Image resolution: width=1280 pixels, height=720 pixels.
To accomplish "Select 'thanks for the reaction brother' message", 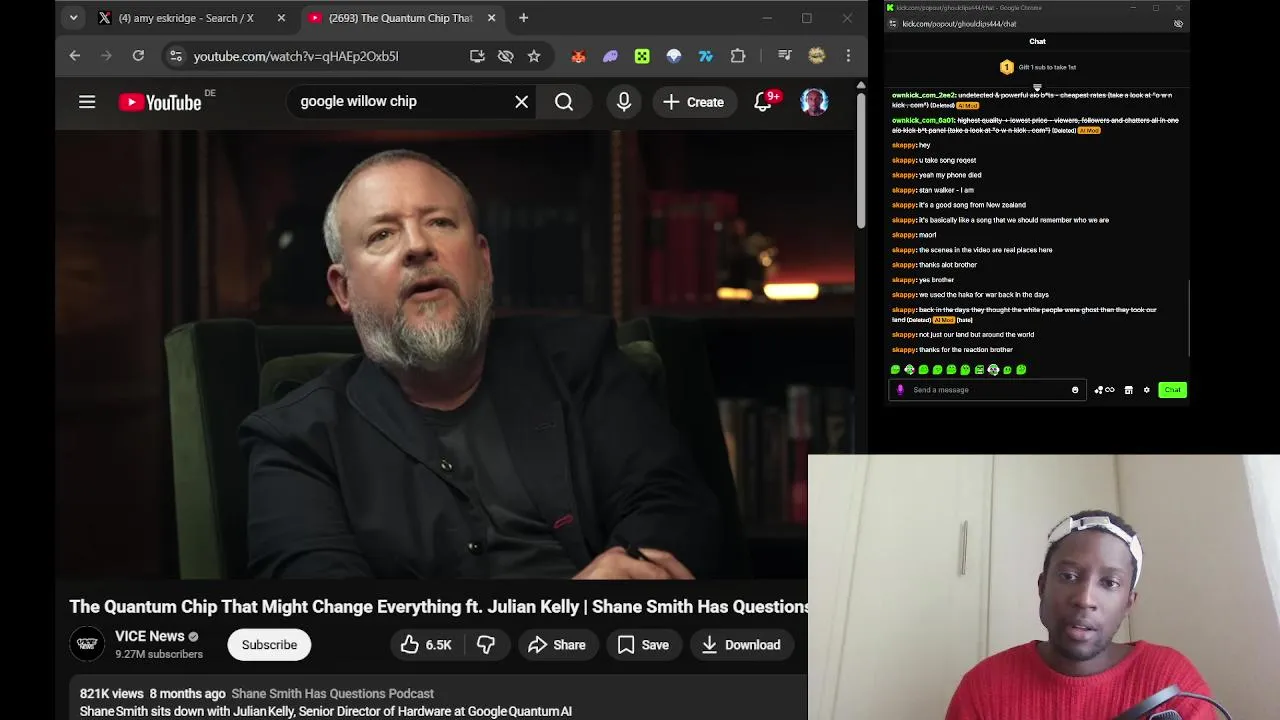I will point(966,350).
